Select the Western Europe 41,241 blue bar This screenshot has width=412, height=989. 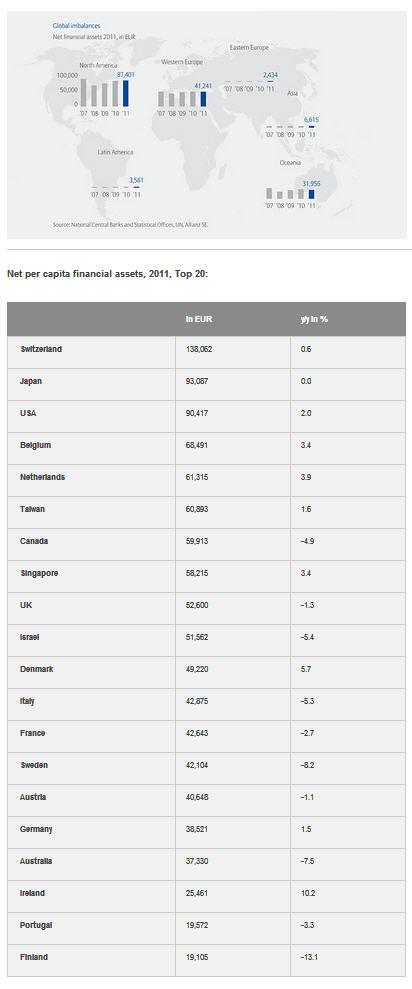(203, 99)
